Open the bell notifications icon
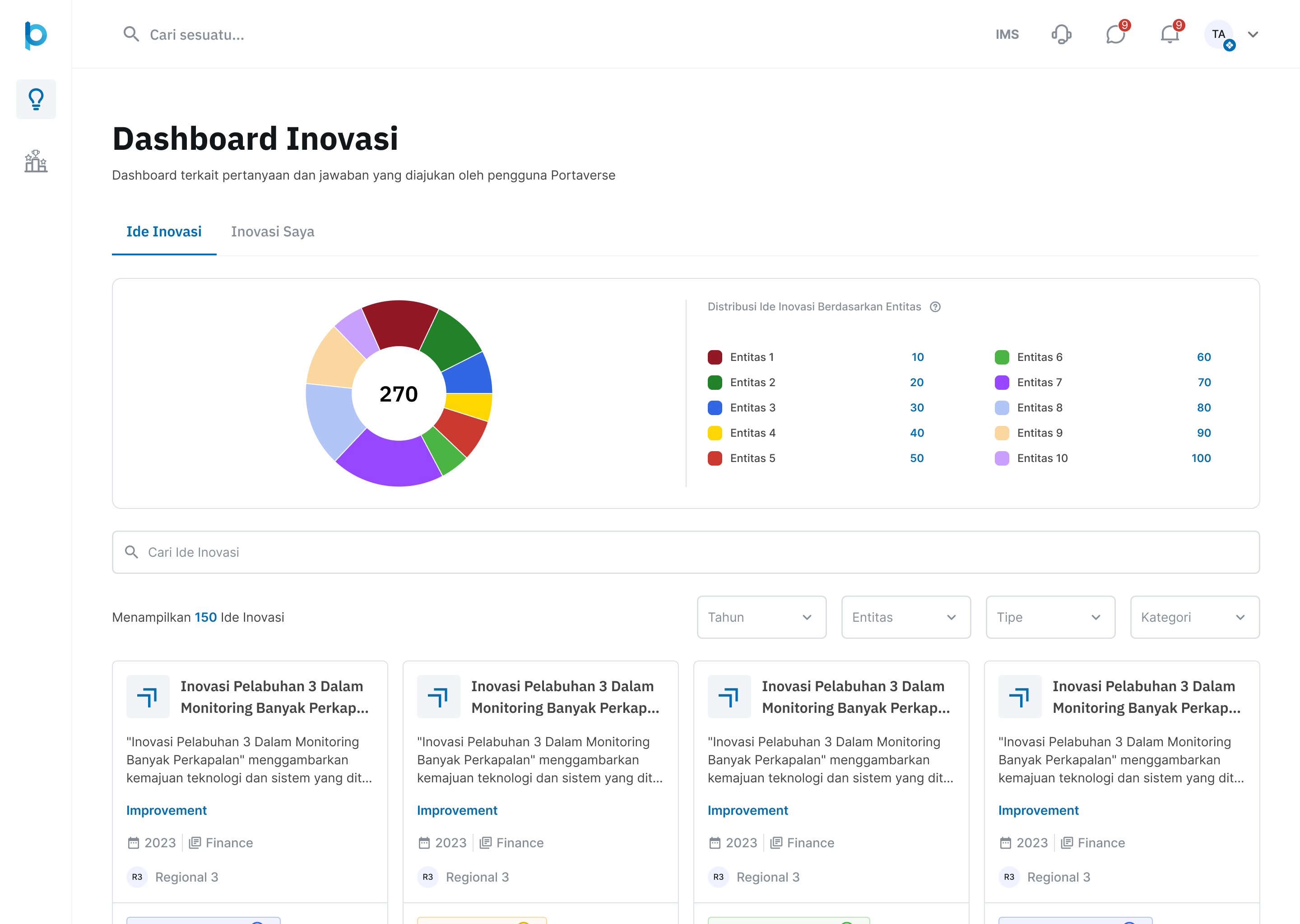Screen dimensions: 1300x924 1169,34
